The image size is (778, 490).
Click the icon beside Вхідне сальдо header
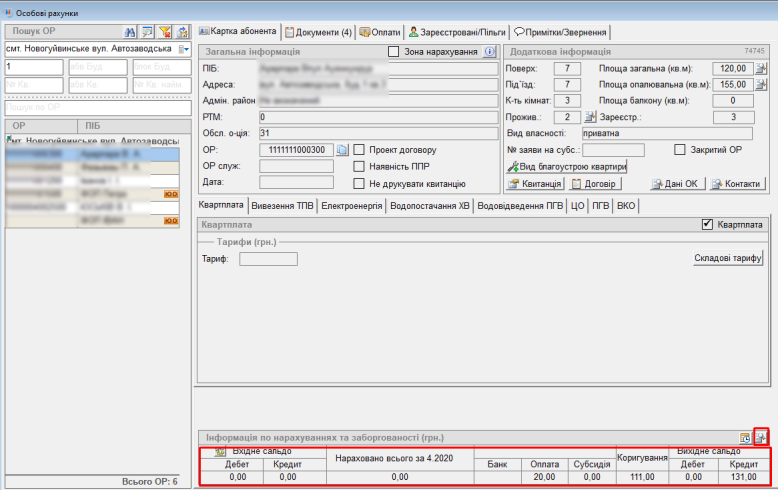coord(221,452)
